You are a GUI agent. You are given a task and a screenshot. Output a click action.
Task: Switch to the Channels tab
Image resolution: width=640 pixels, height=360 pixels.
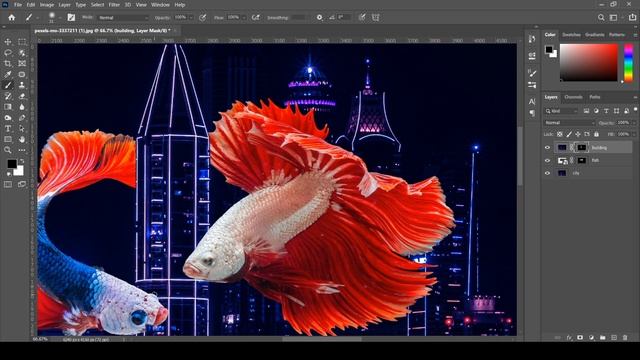tap(573, 97)
